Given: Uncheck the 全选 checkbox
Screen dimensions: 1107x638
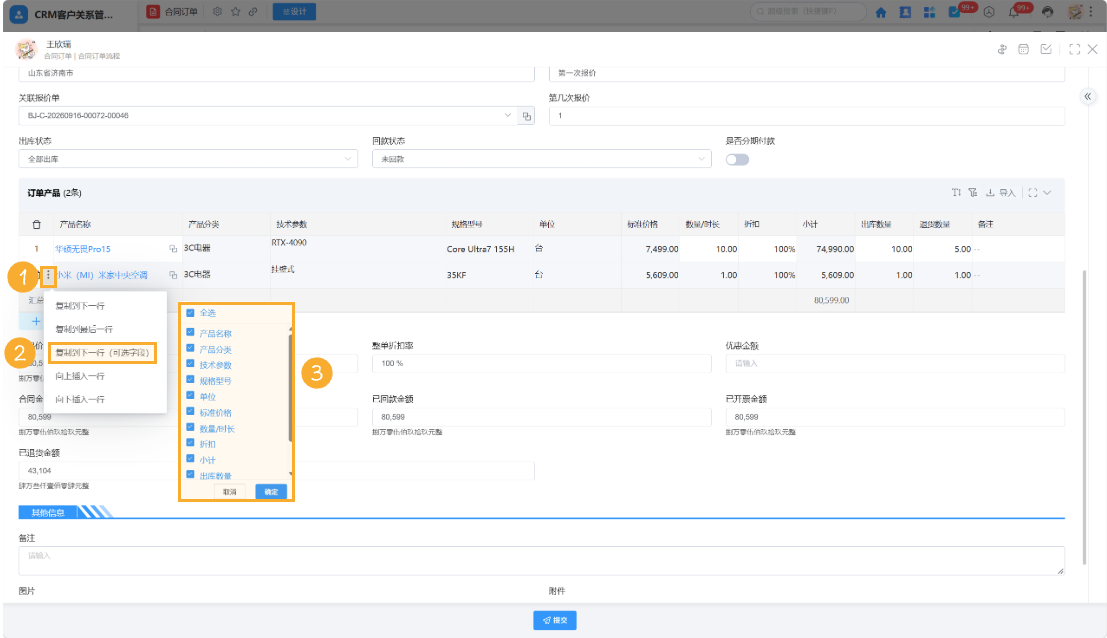Looking at the screenshot, I should coord(190,312).
